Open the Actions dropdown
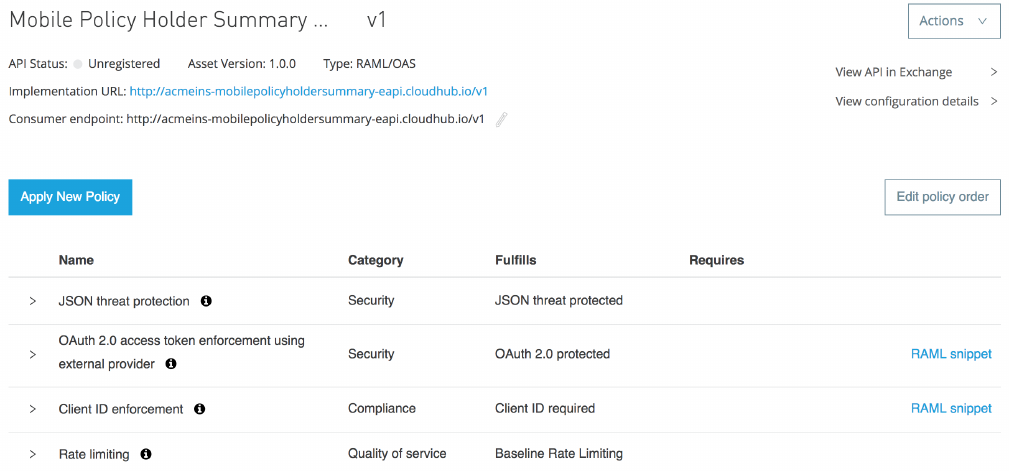This screenshot has height=471, width=1009. point(953,21)
